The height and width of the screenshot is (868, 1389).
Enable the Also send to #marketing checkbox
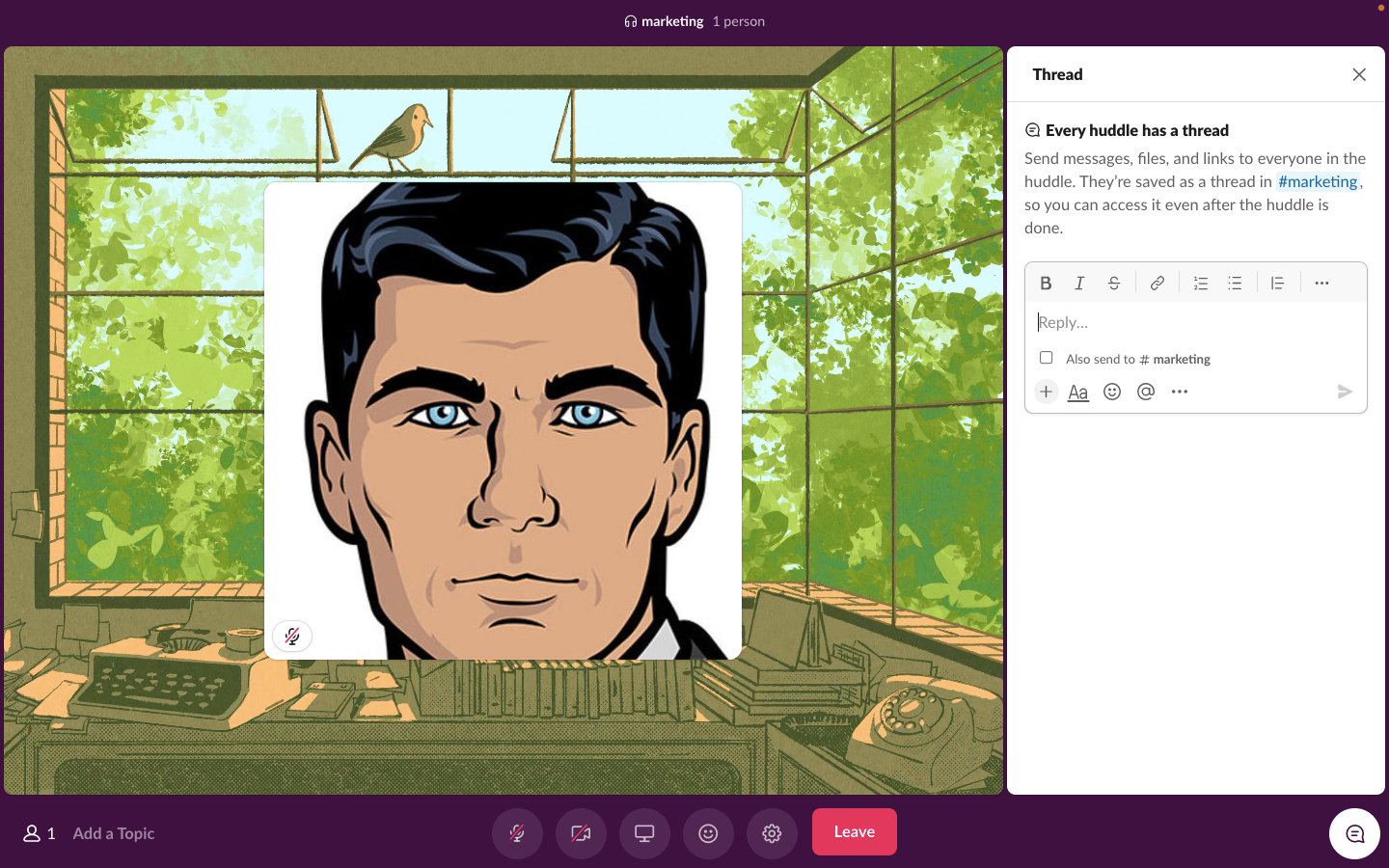1046,357
